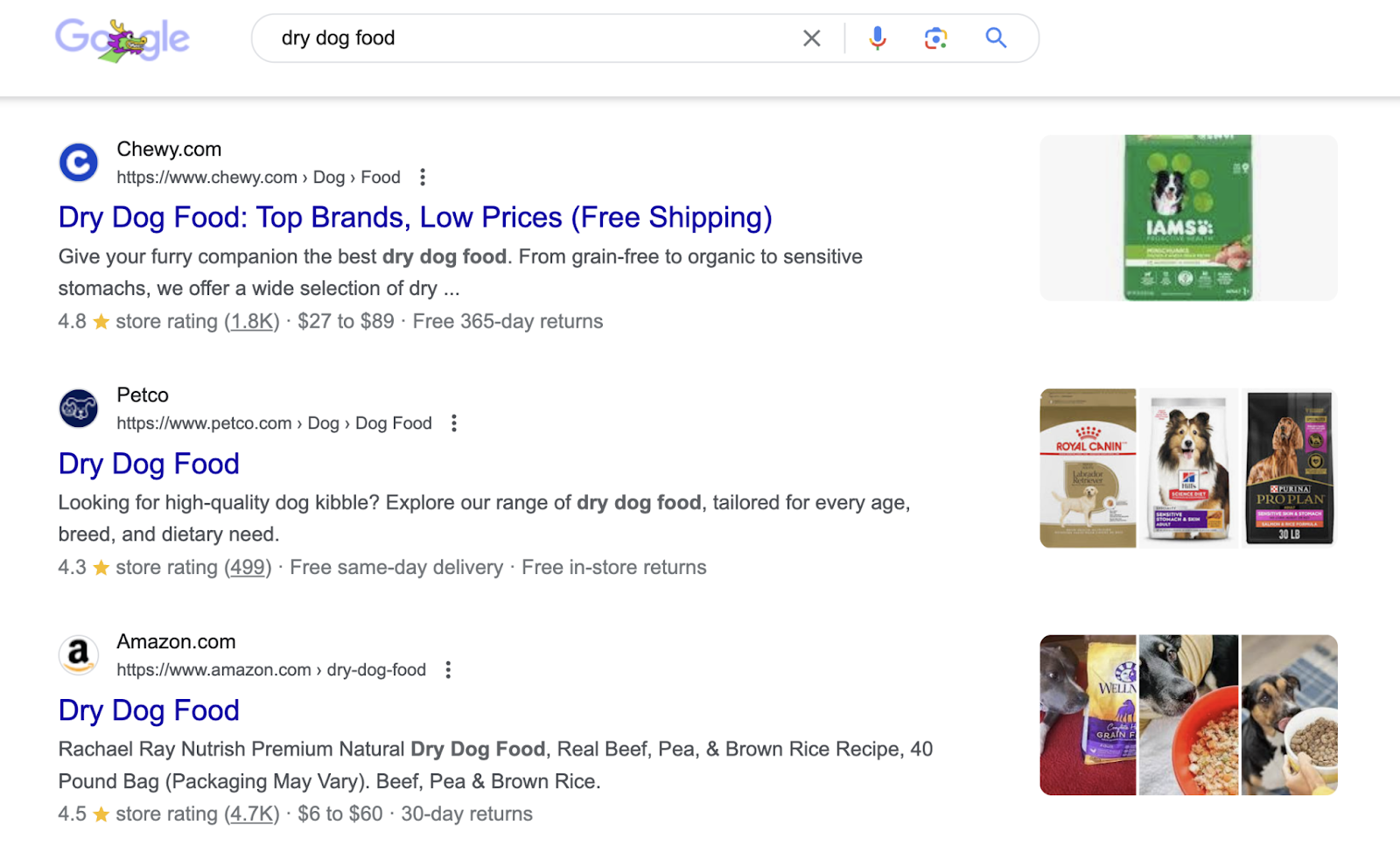Open the three-dot menu for Amazon result
Image resolution: width=1400 pixels, height=867 pixels.
448,669
